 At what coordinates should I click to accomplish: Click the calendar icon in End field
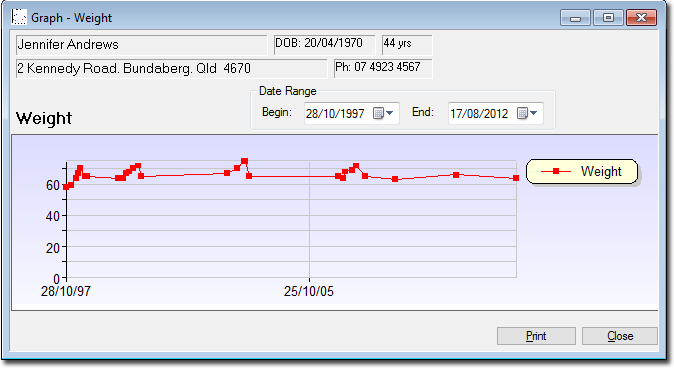point(522,113)
